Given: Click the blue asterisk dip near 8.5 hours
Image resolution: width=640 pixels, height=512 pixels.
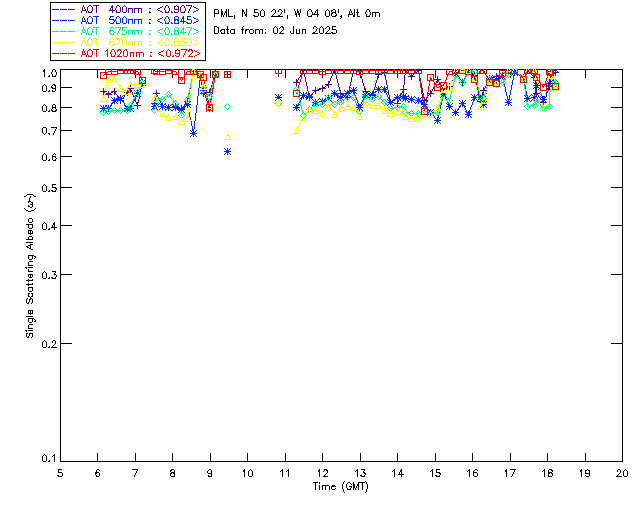Looking at the screenshot, I should tap(193, 134).
